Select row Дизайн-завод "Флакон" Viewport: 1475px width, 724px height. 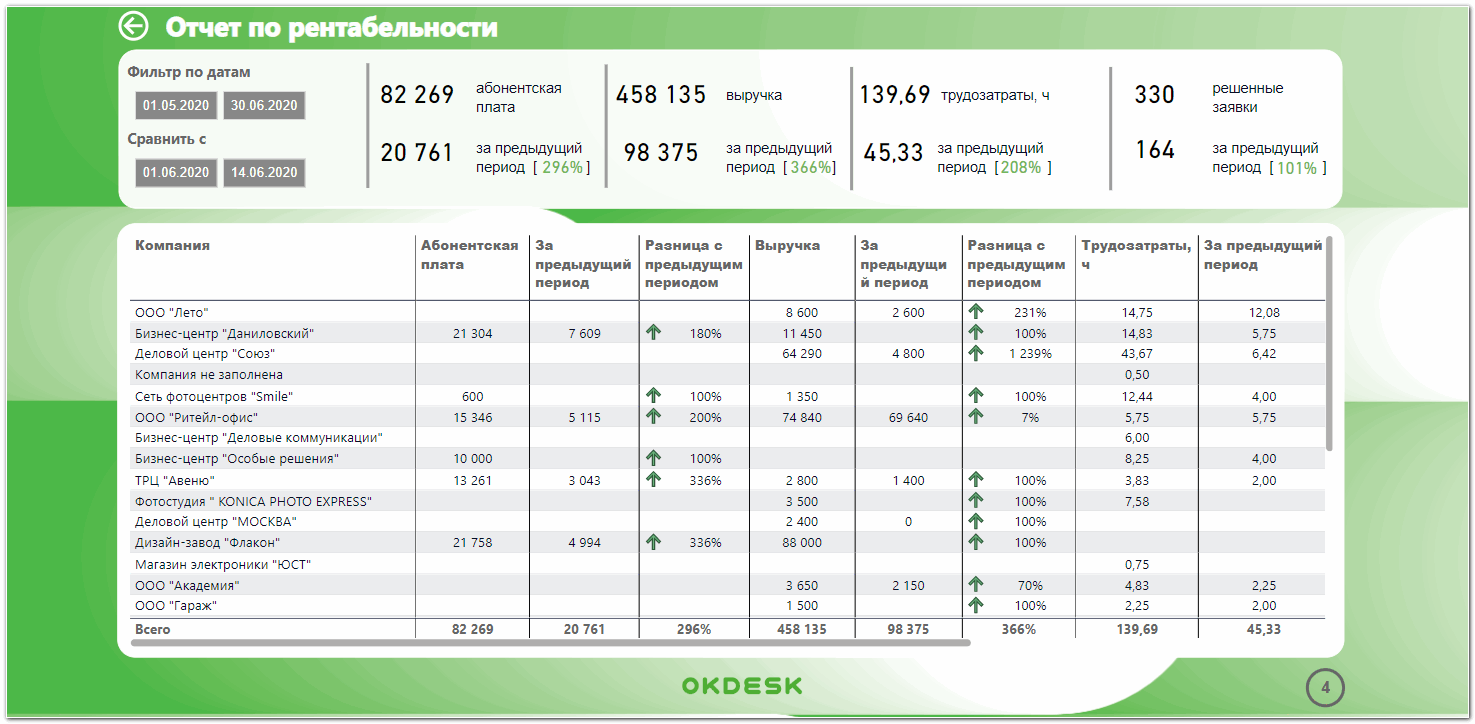(x=727, y=543)
